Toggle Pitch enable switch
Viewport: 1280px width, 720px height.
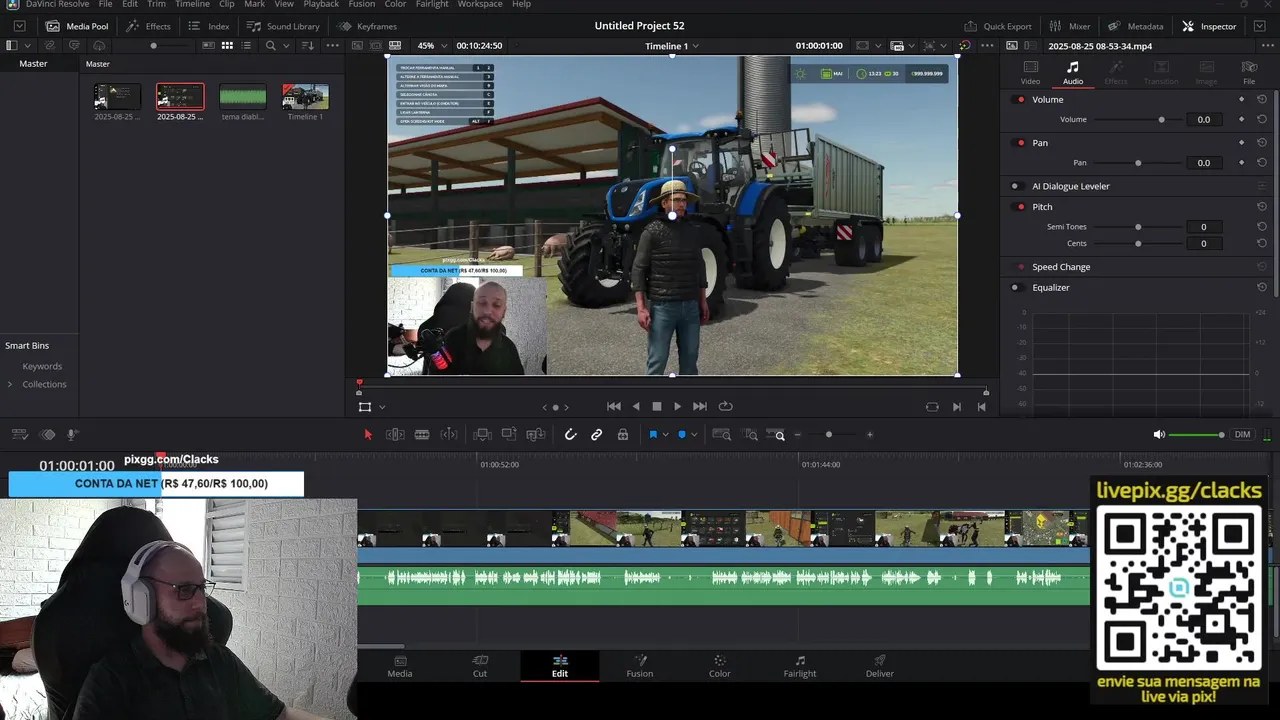(1020, 207)
